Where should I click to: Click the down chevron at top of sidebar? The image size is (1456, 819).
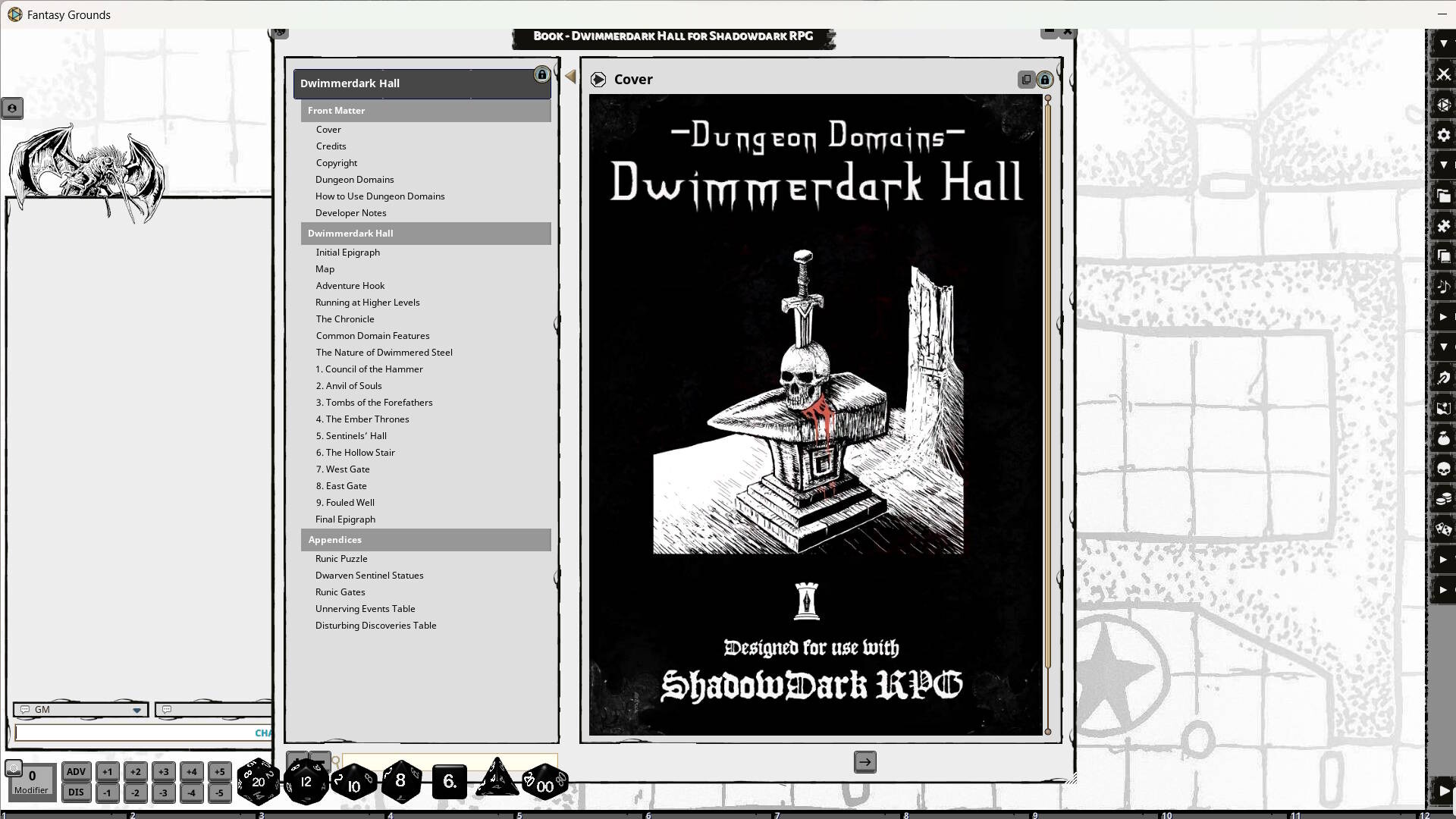[x=1444, y=44]
